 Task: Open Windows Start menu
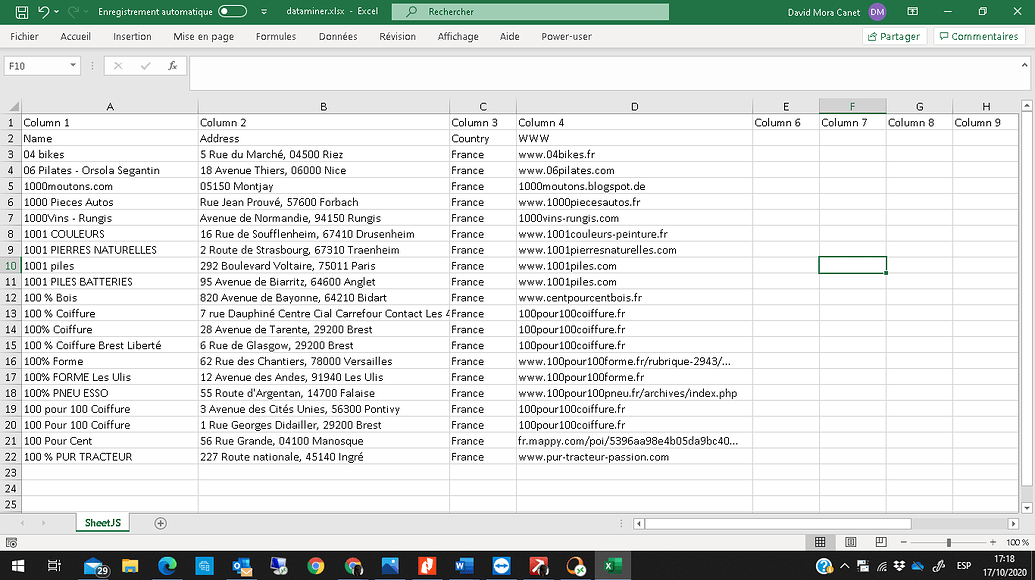click(18, 566)
